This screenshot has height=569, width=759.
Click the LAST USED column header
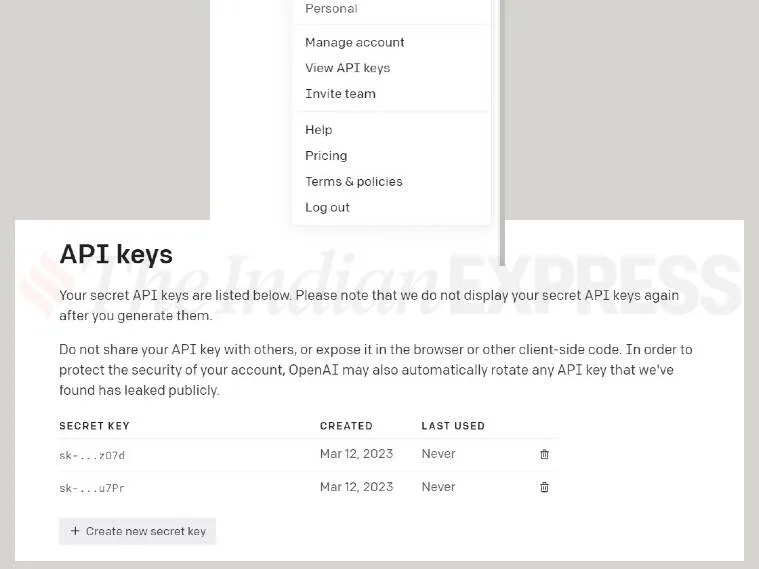click(x=453, y=426)
